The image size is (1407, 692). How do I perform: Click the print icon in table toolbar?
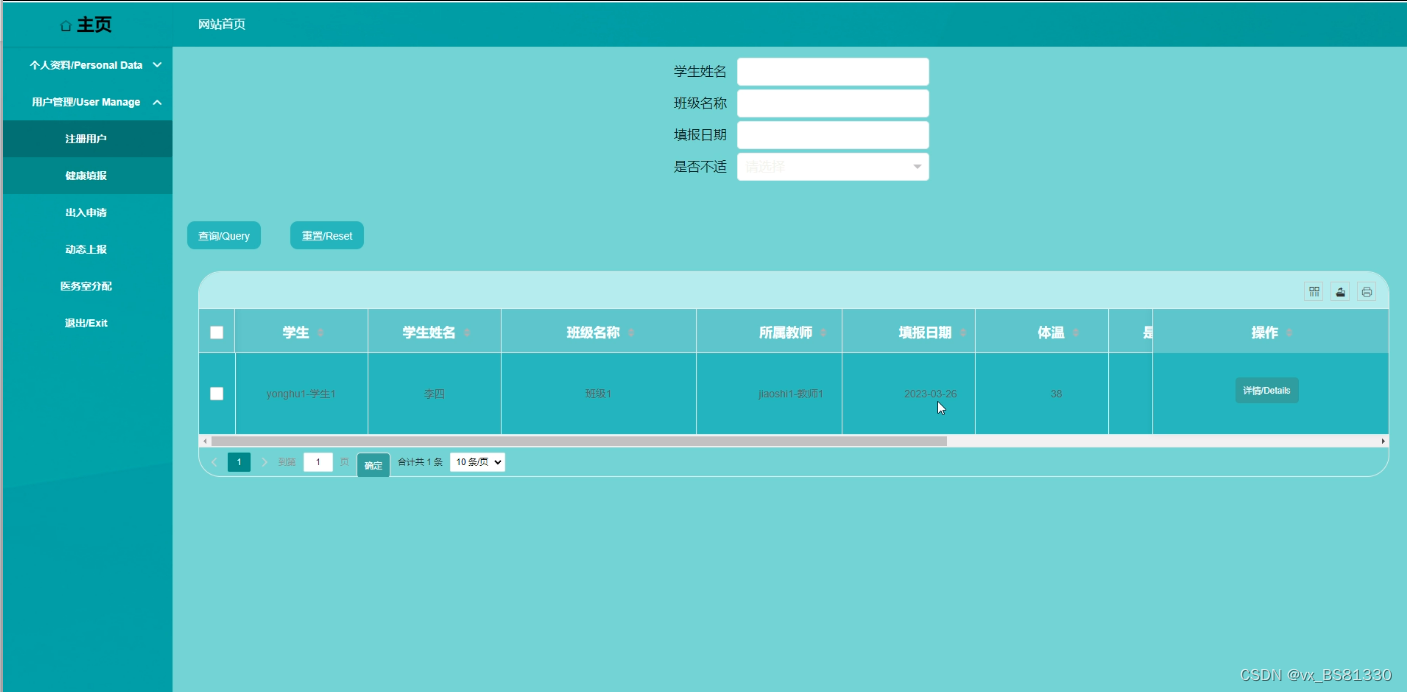[x=1367, y=292]
